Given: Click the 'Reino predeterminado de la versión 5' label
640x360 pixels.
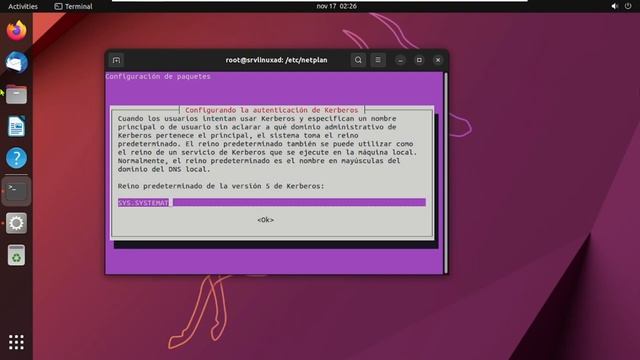Looking at the screenshot, I should tap(221, 186).
